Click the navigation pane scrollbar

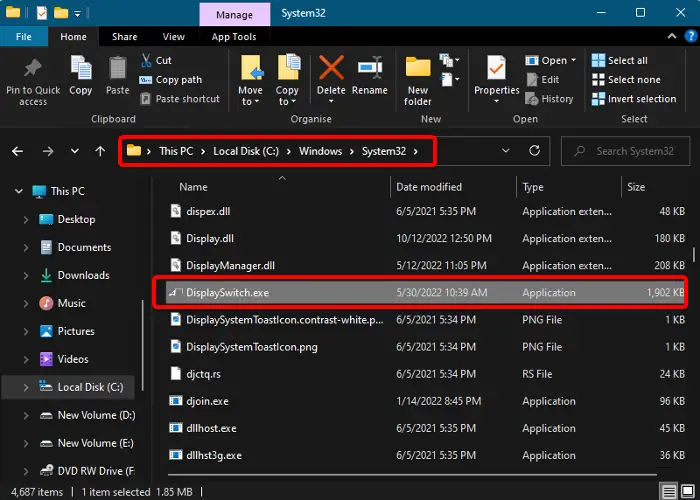pyautogui.click(x=143, y=346)
